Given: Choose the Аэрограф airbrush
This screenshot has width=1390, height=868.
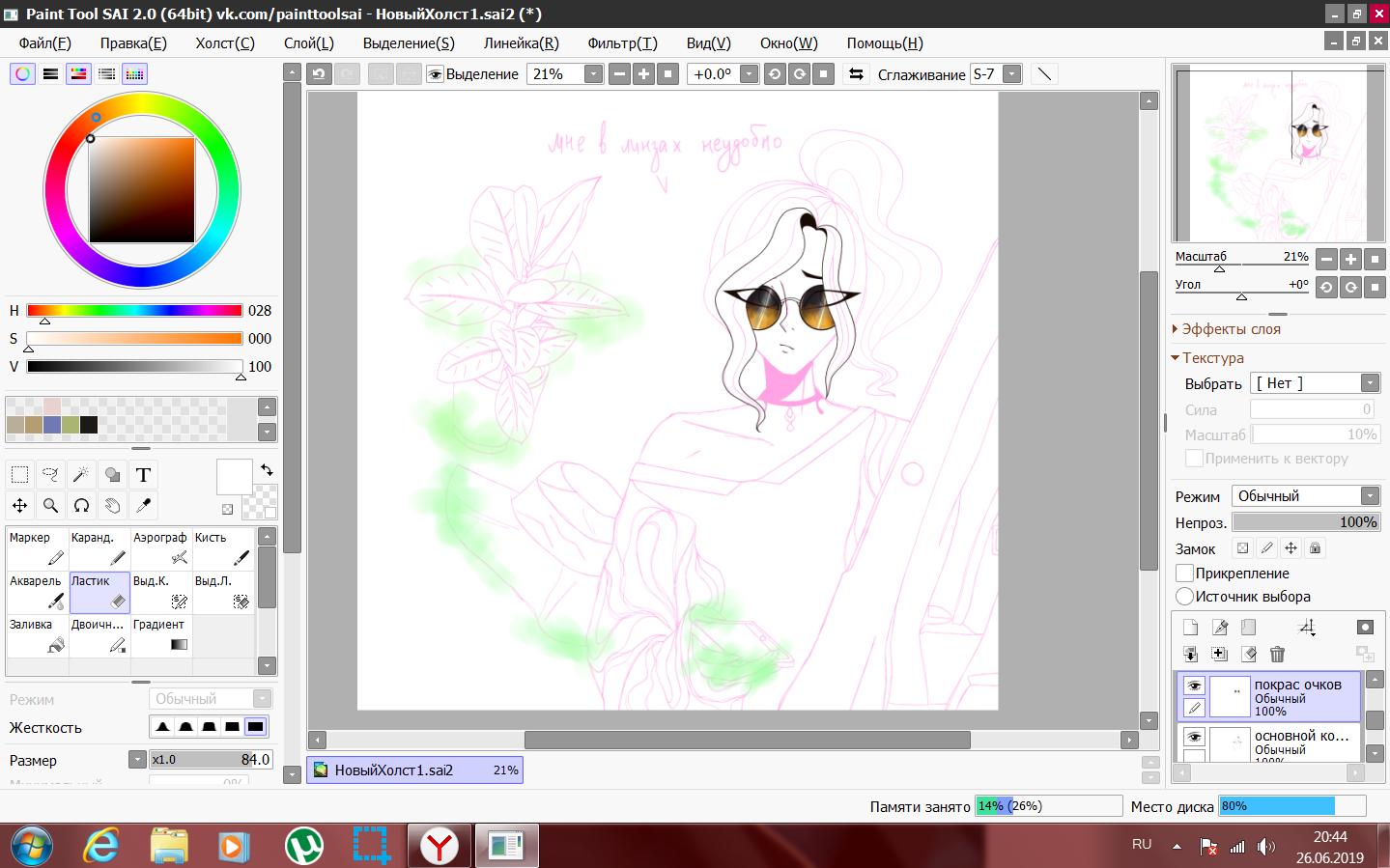Looking at the screenshot, I should 160,548.
